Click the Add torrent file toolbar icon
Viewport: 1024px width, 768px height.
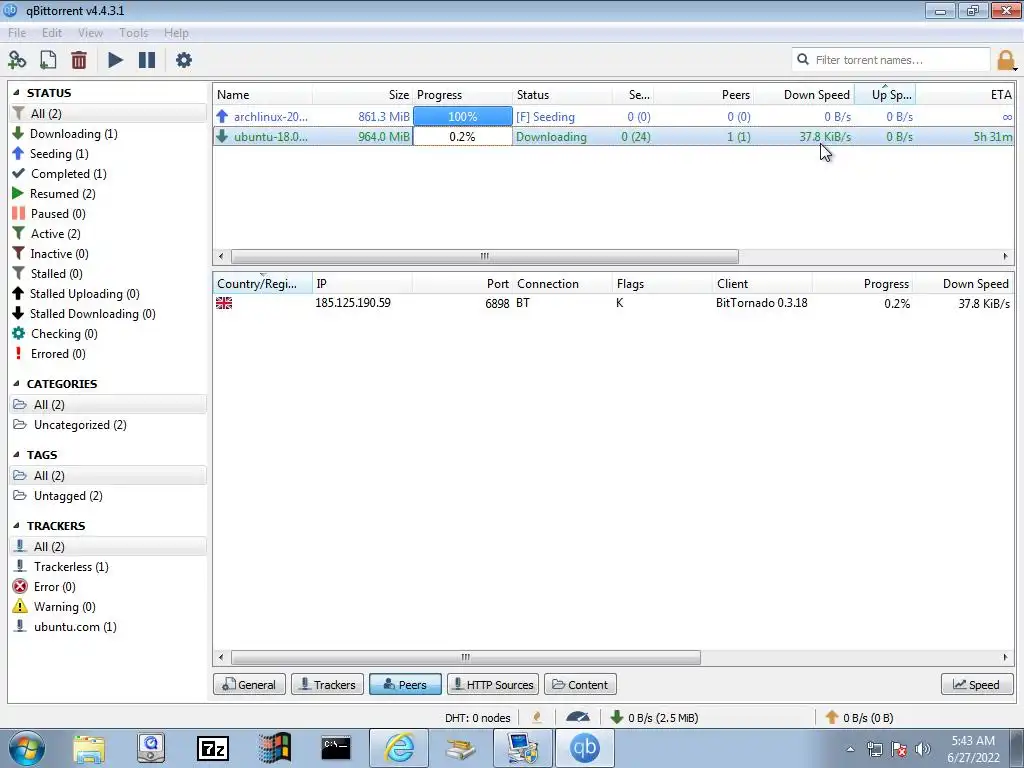pos(48,60)
